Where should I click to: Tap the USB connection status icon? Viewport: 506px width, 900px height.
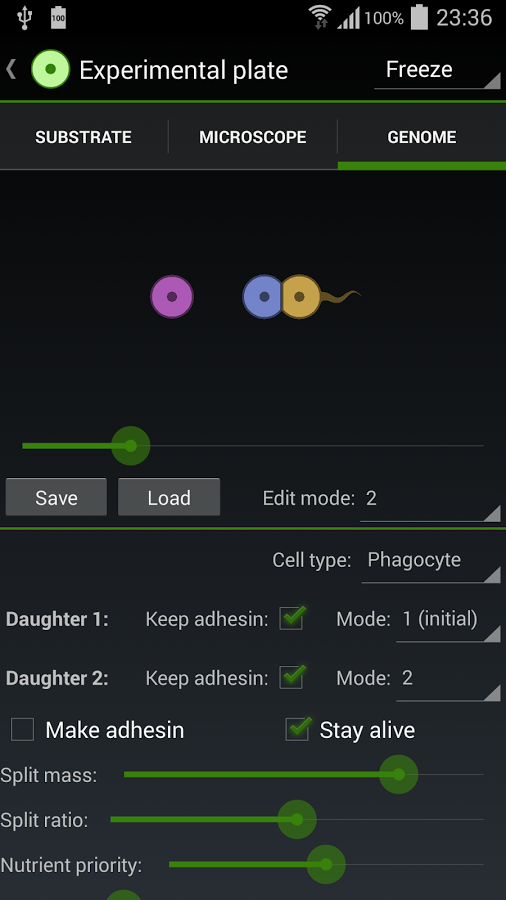coord(24,17)
